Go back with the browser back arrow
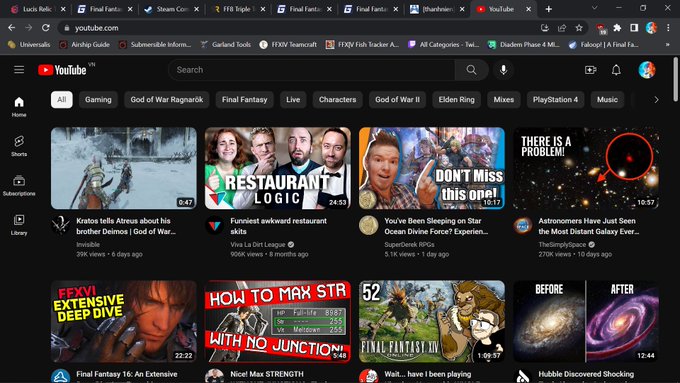Screen dimensions: 680x383 coord(11,28)
